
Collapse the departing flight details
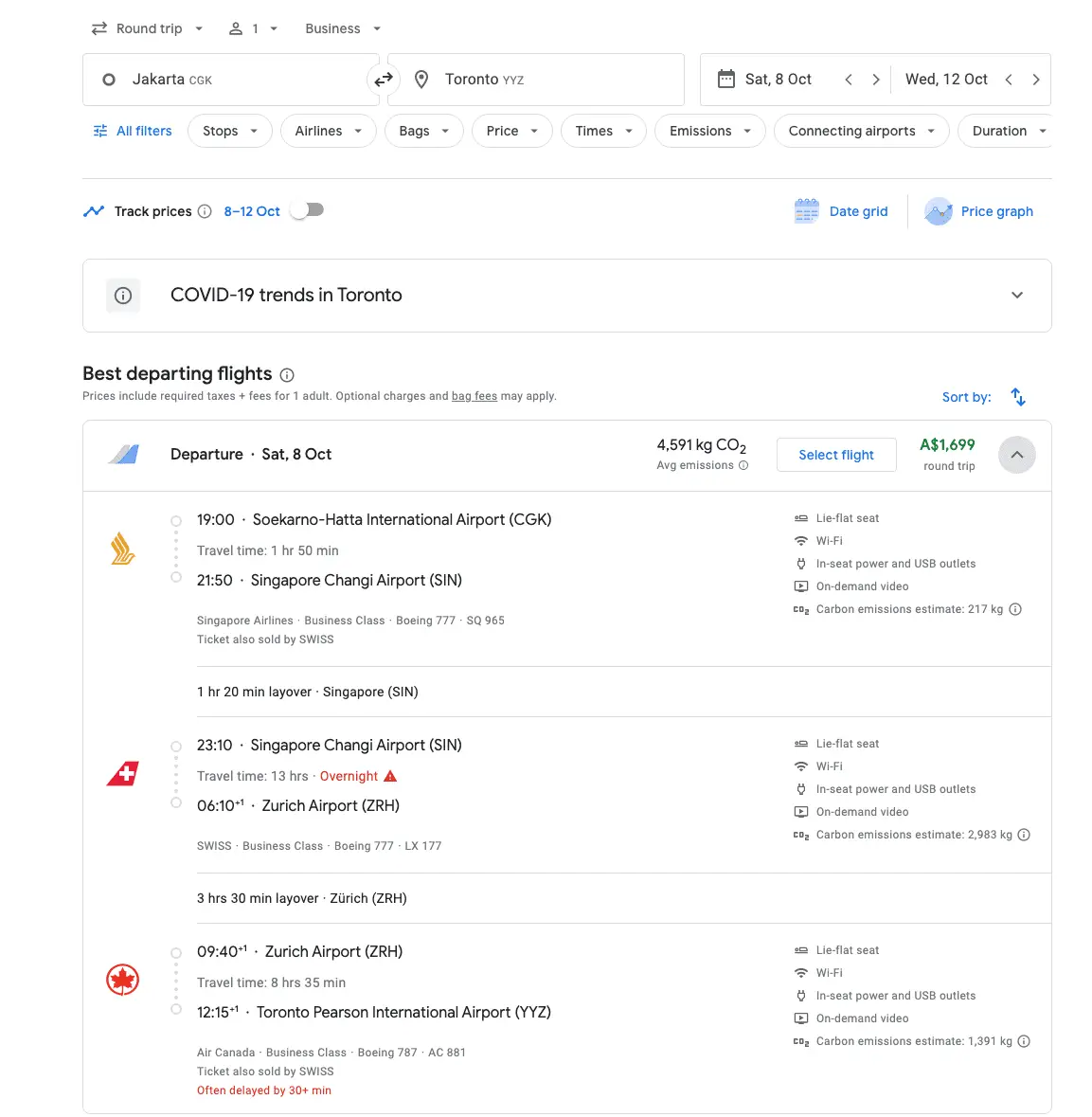click(1017, 455)
